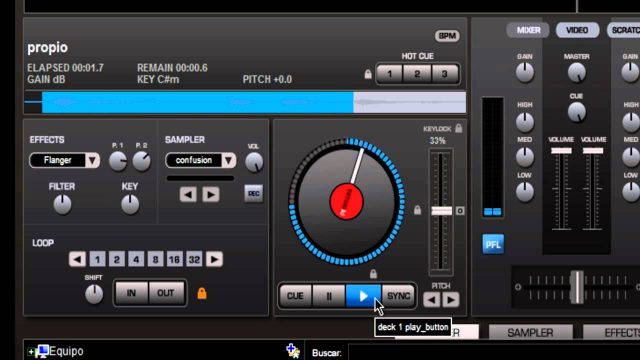Switch to the VIDEO panel tab
640x360 pixels.
tap(577, 30)
